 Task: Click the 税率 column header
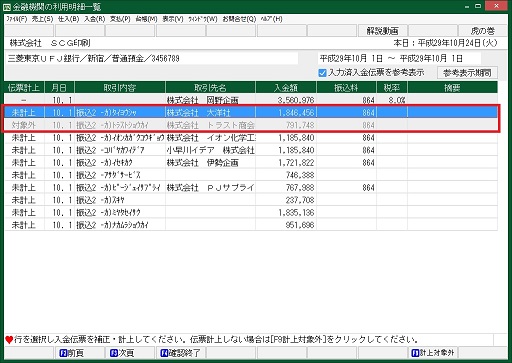point(392,88)
